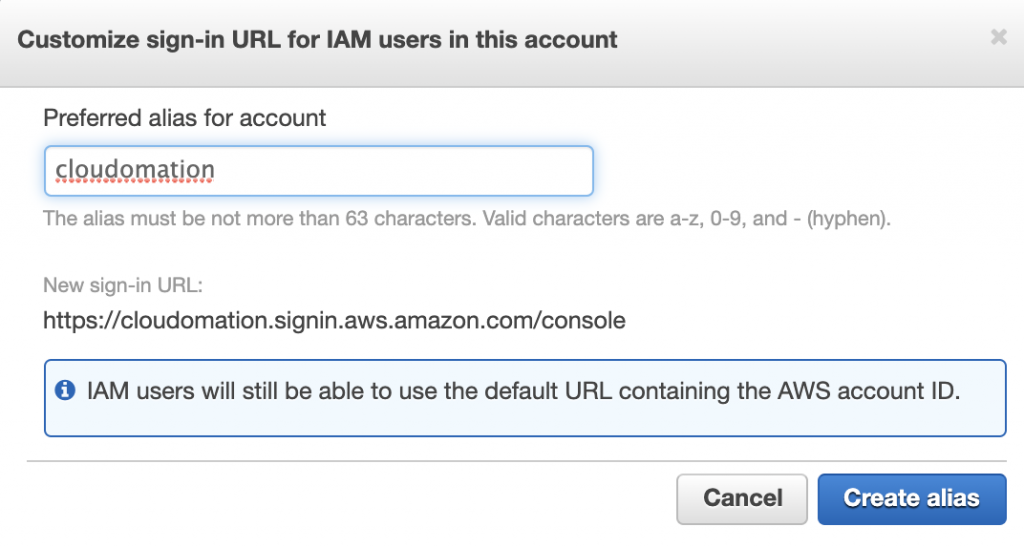The height and width of the screenshot is (548, 1024).
Task: Click the dialog title Customize sign-in URL
Action: pyautogui.click(x=318, y=41)
